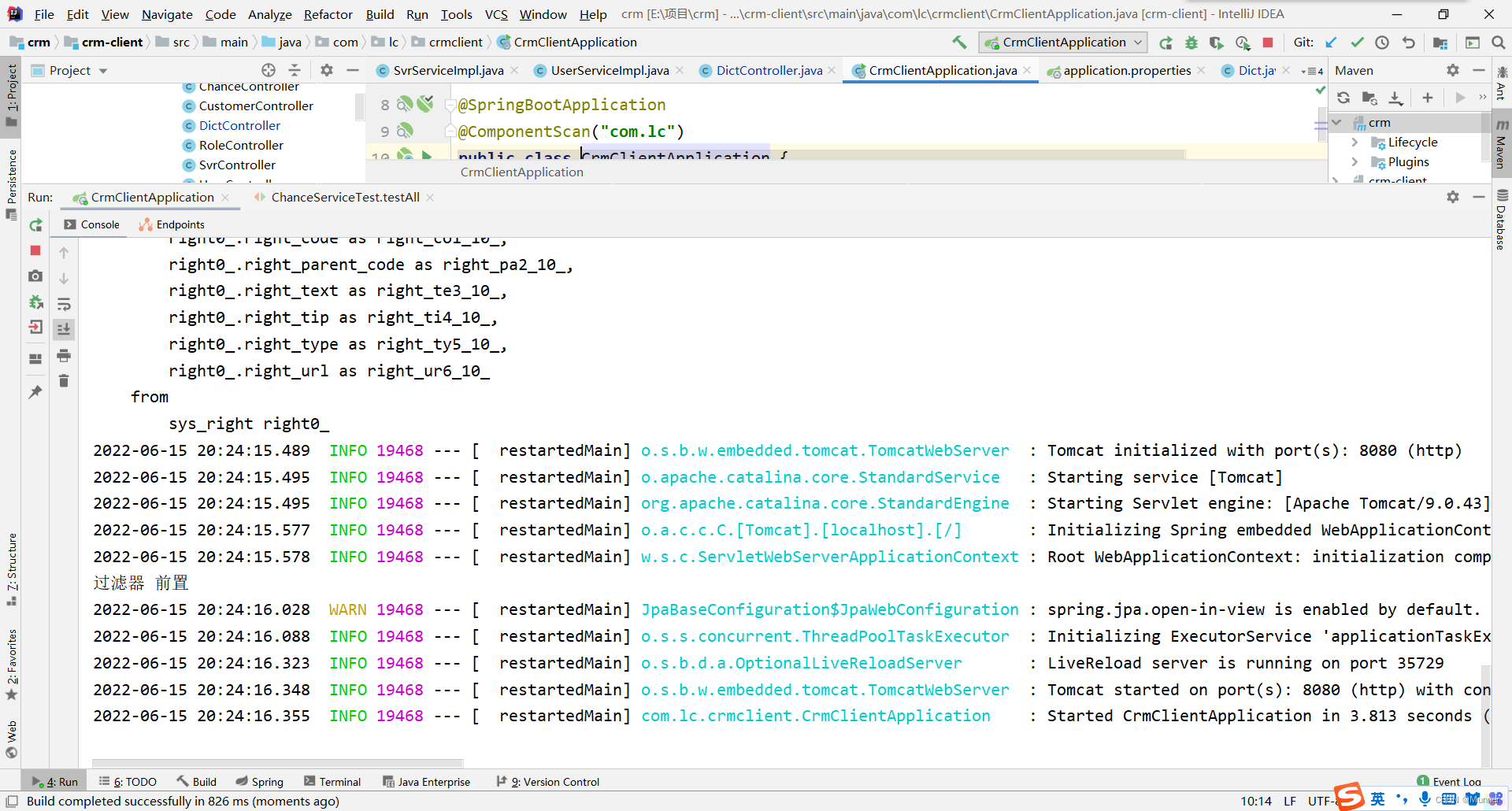Toggle the Database tool window stripe button
This screenshot has width=1512, height=811.
click(1502, 220)
